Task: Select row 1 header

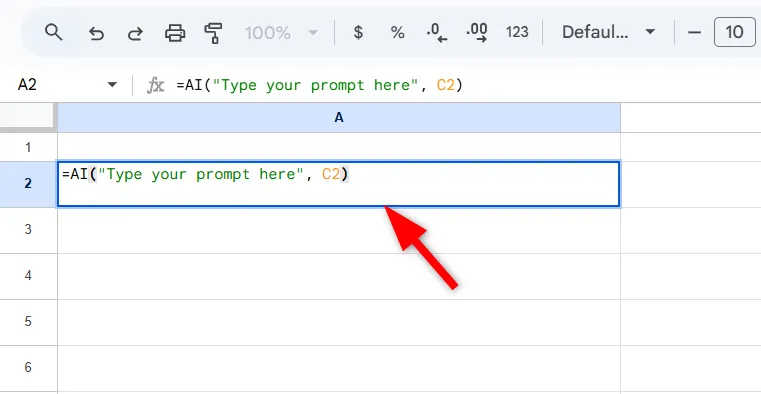Action: pyautogui.click(x=28, y=147)
